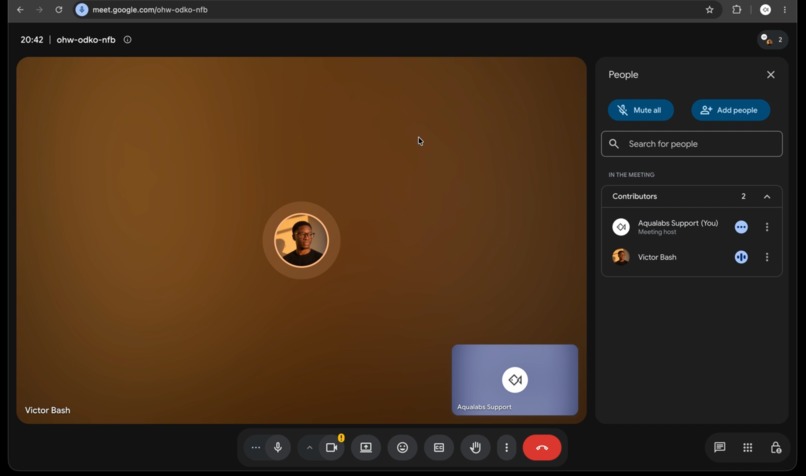Viewport: 806px width, 476px height.
Task: Close the People panel
Action: click(771, 75)
